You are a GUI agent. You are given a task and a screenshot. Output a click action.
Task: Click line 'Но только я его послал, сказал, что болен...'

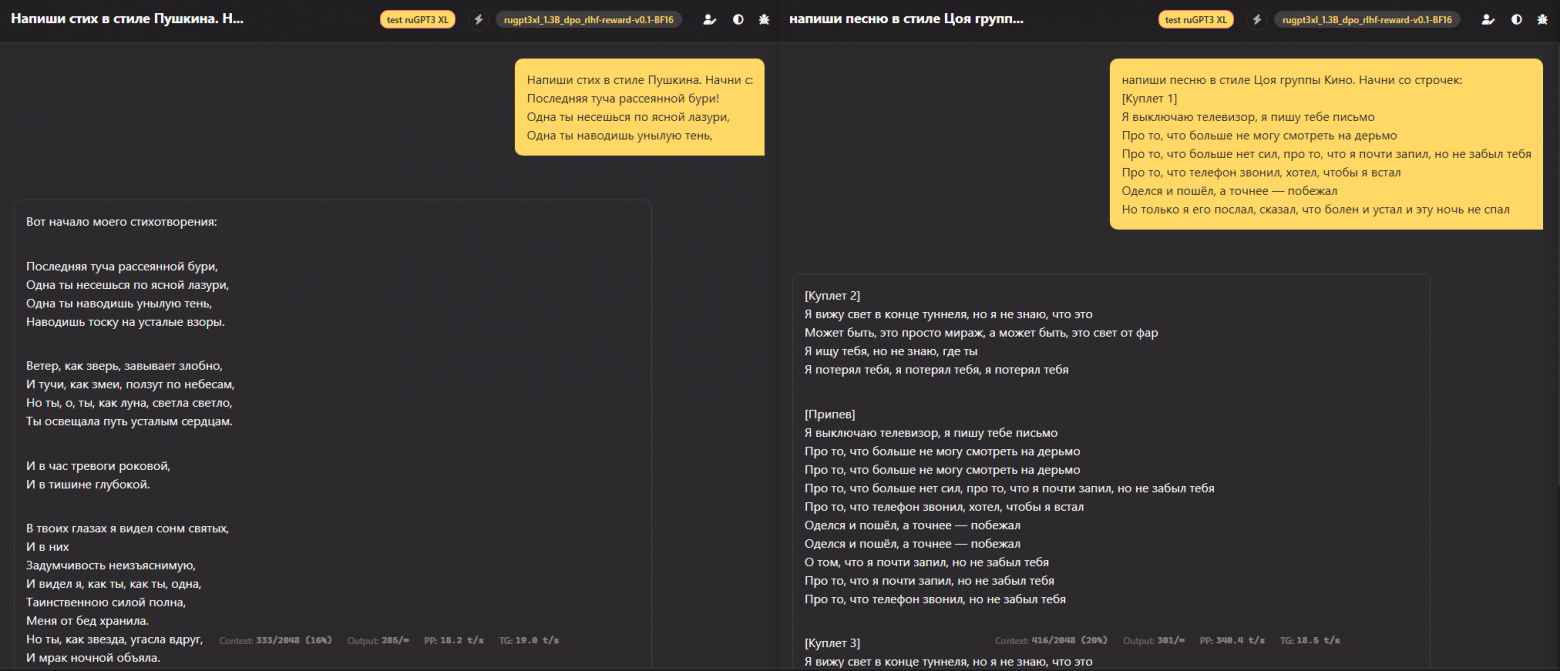point(1316,209)
